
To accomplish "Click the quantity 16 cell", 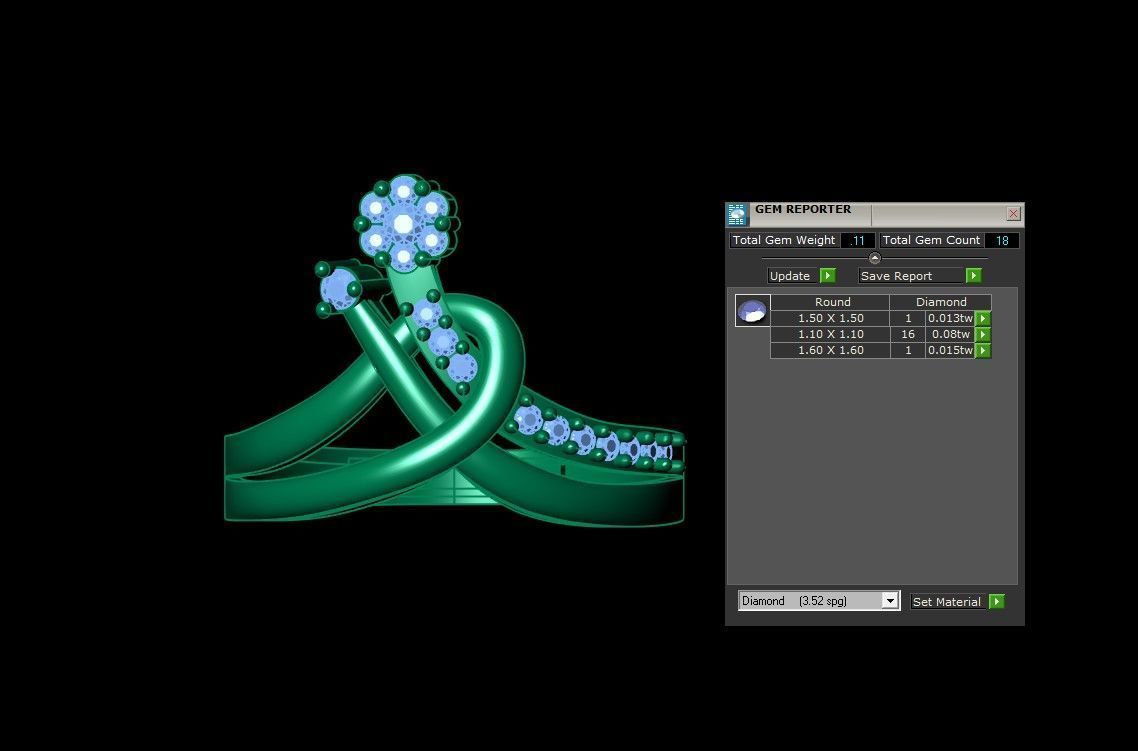I will point(907,335).
